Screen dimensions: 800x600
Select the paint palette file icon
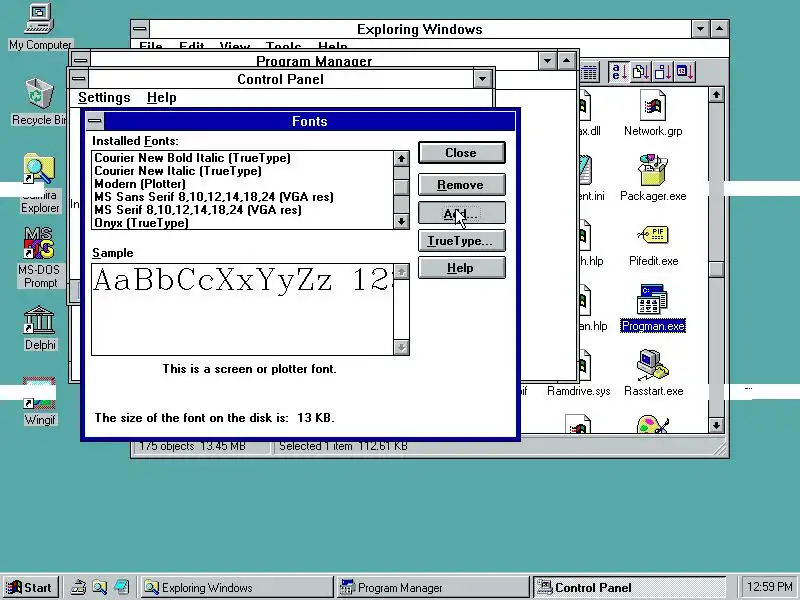click(x=653, y=424)
